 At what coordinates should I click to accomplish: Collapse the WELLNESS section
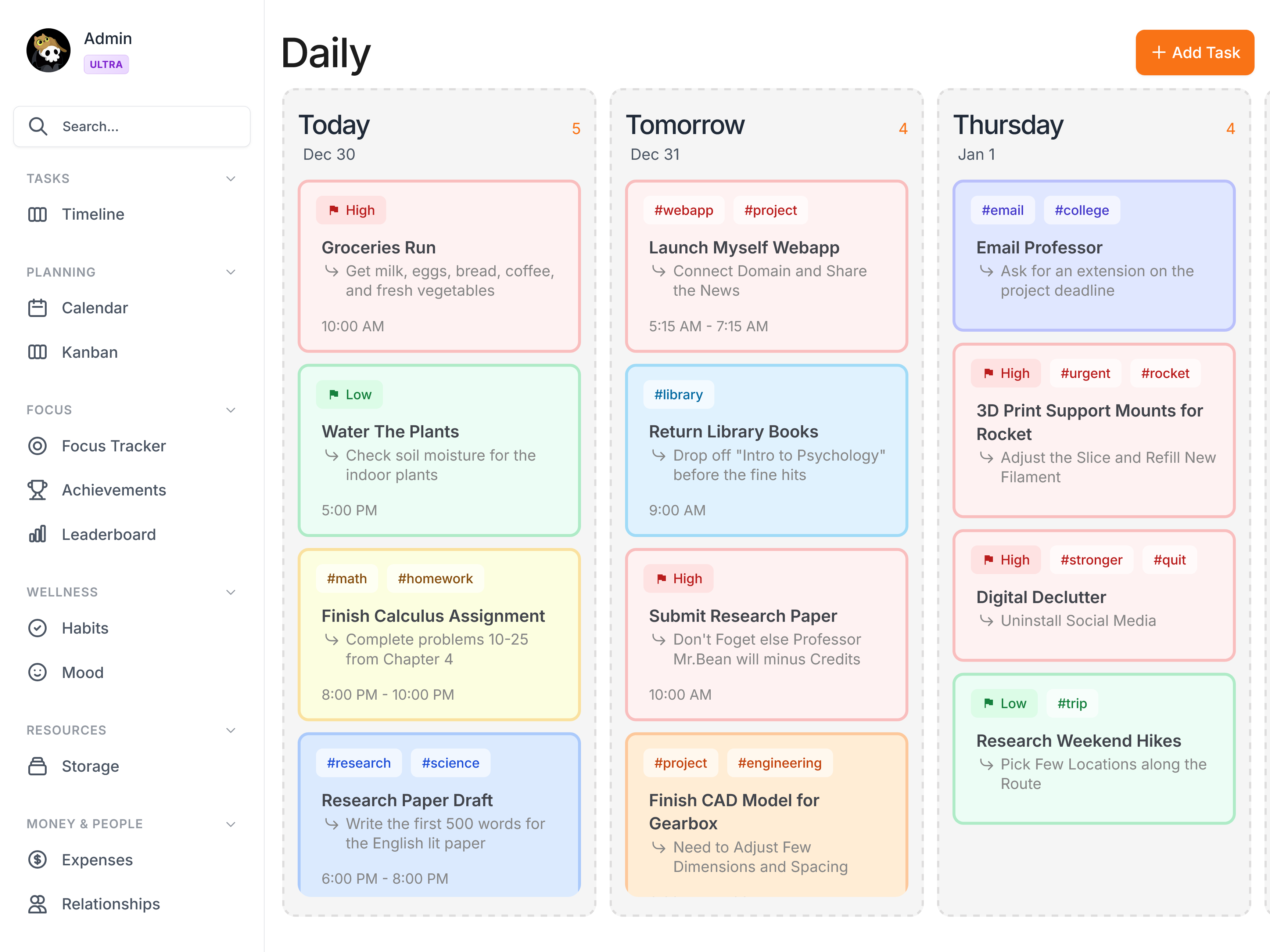click(231, 592)
